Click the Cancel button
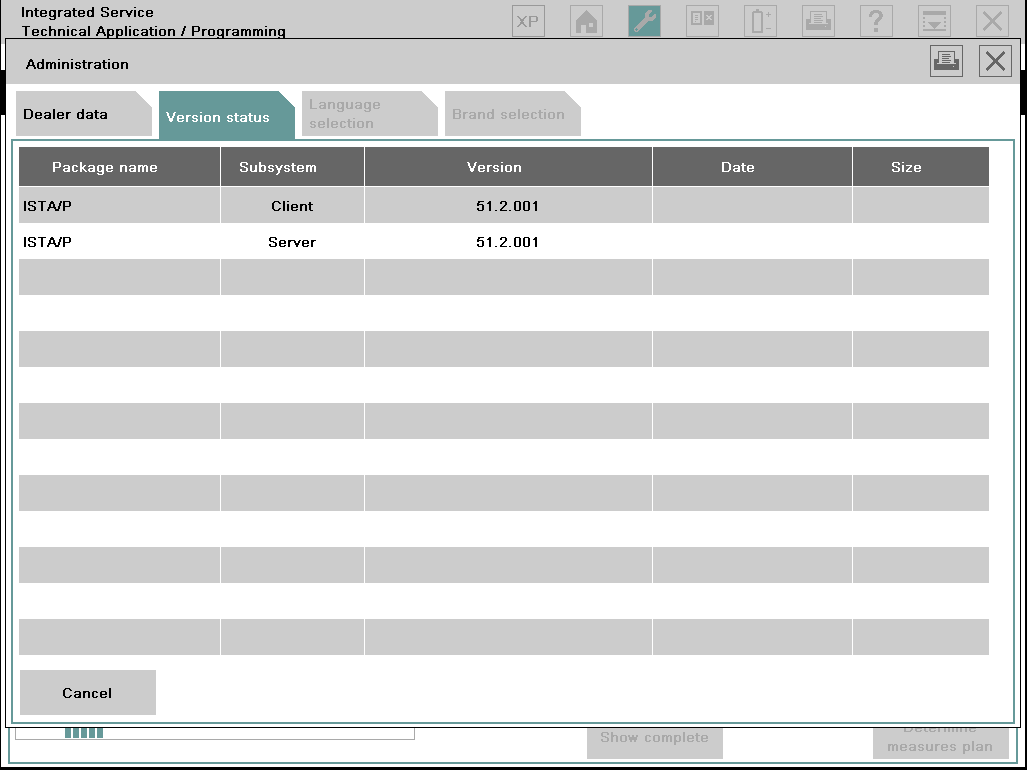 (88, 692)
